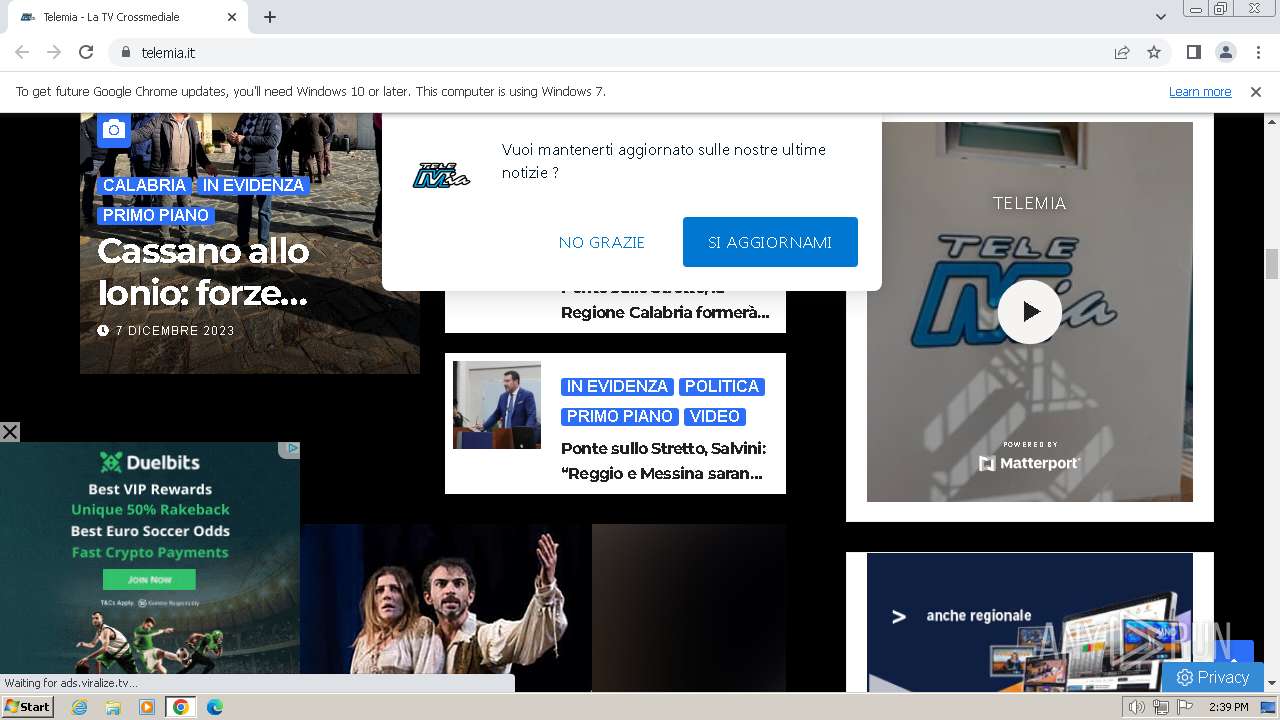Click the NO GRAZIE button
This screenshot has height=720, width=1280.
602,242
